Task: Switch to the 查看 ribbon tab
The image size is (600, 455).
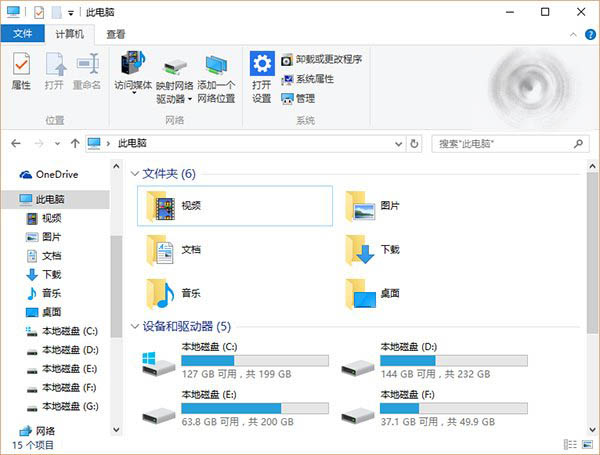Action: 116,34
